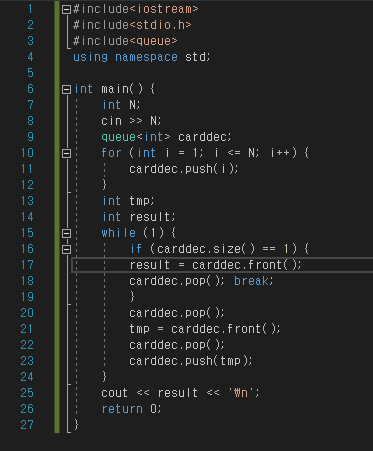Image resolution: width=373 pixels, height=451 pixels.
Task: Click line number 9 in the gutter
Action: [x=30, y=137]
